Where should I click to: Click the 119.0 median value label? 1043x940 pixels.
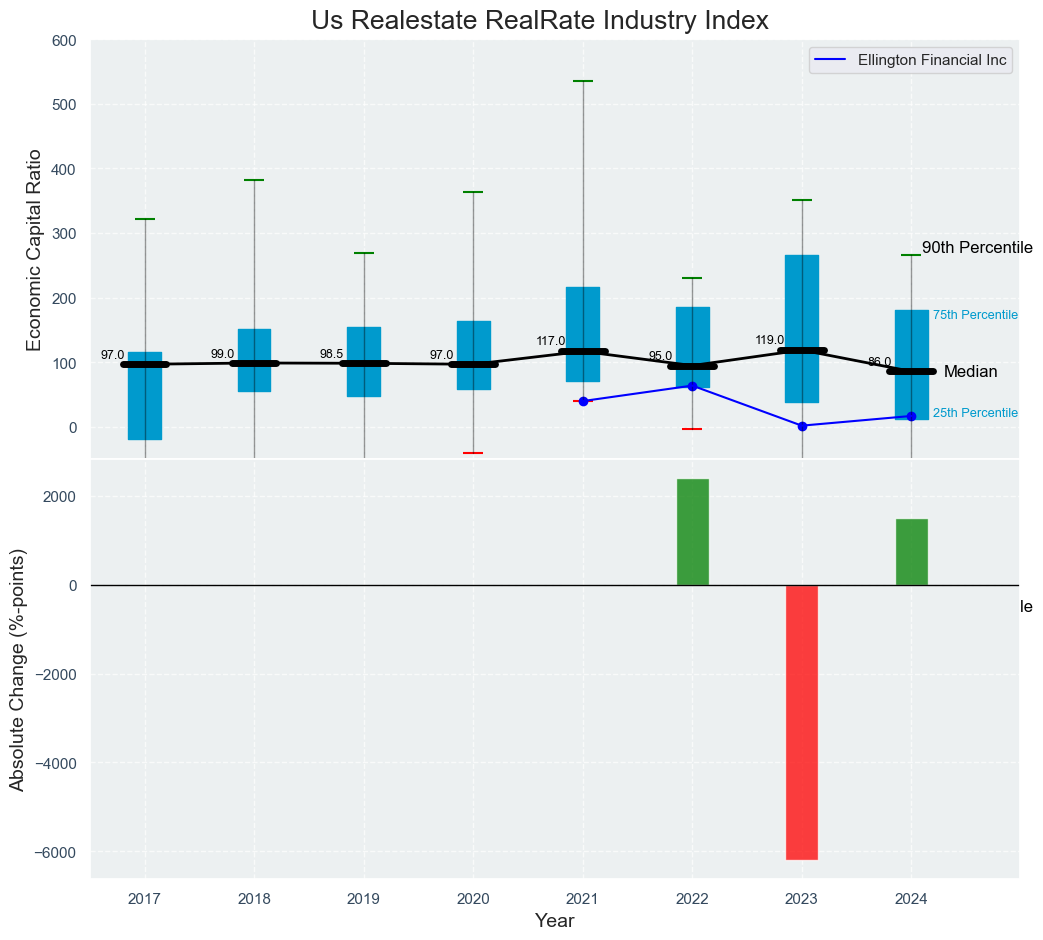[x=769, y=340]
